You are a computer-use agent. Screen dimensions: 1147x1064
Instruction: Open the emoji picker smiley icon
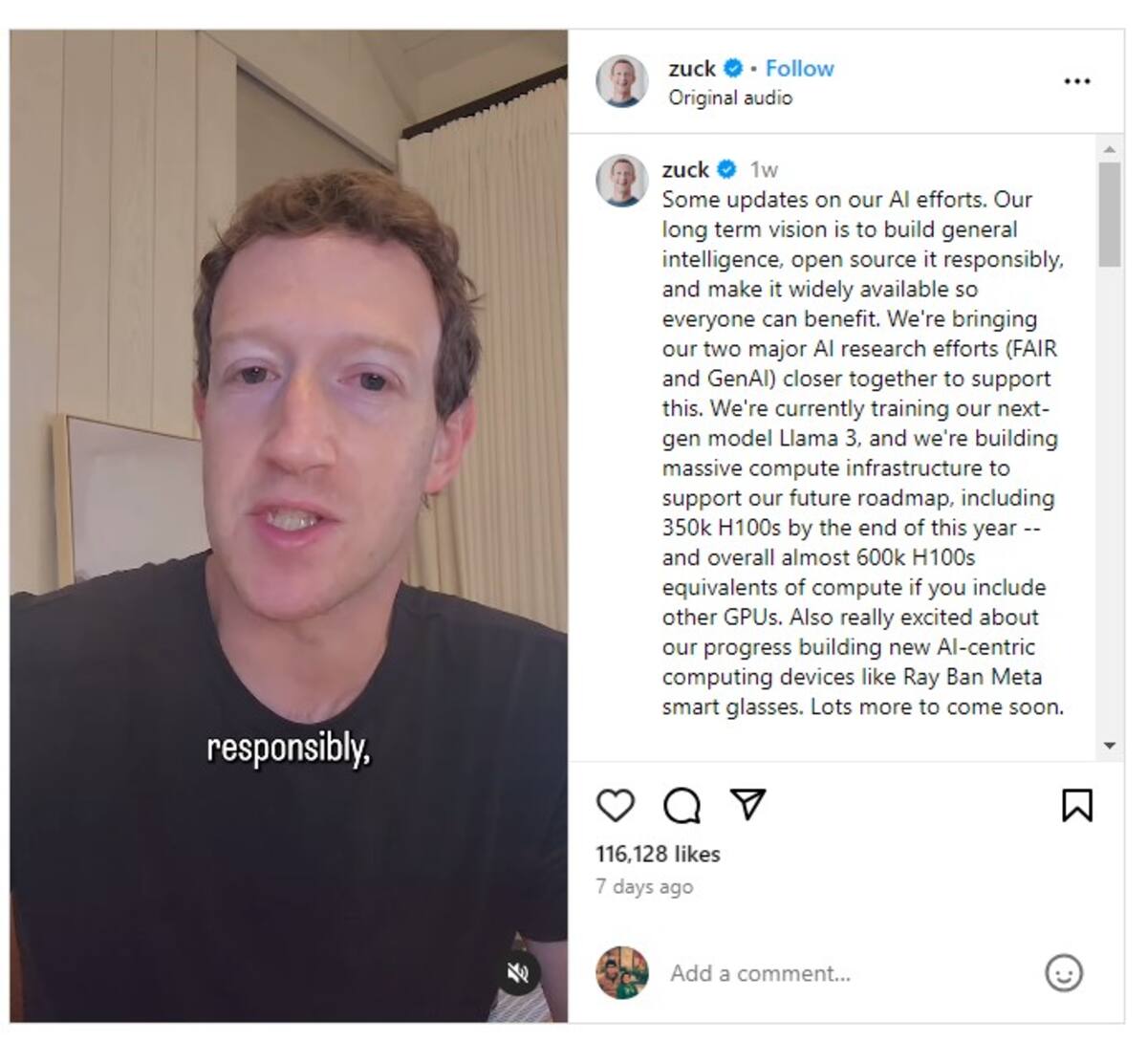coord(1064,973)
